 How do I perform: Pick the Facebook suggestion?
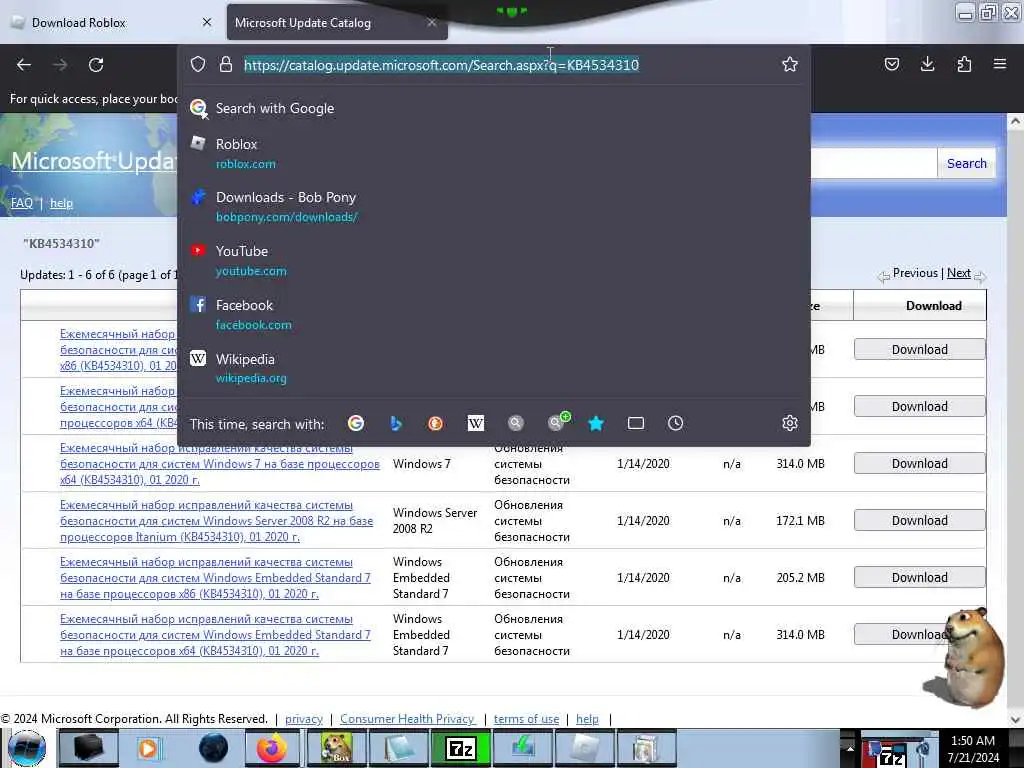tap(494, 314)
